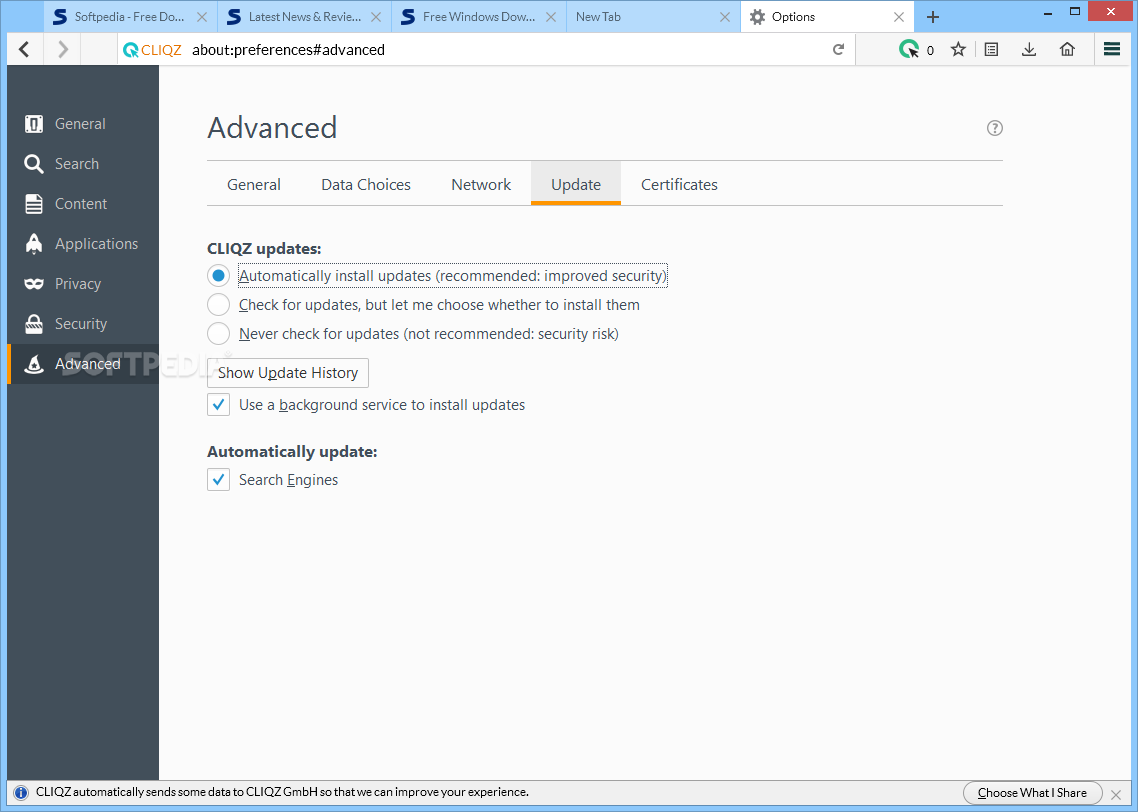The image size is (1138, 812).
Task: Open Privacy preferences in sidebar
Action: coord(84,284)
